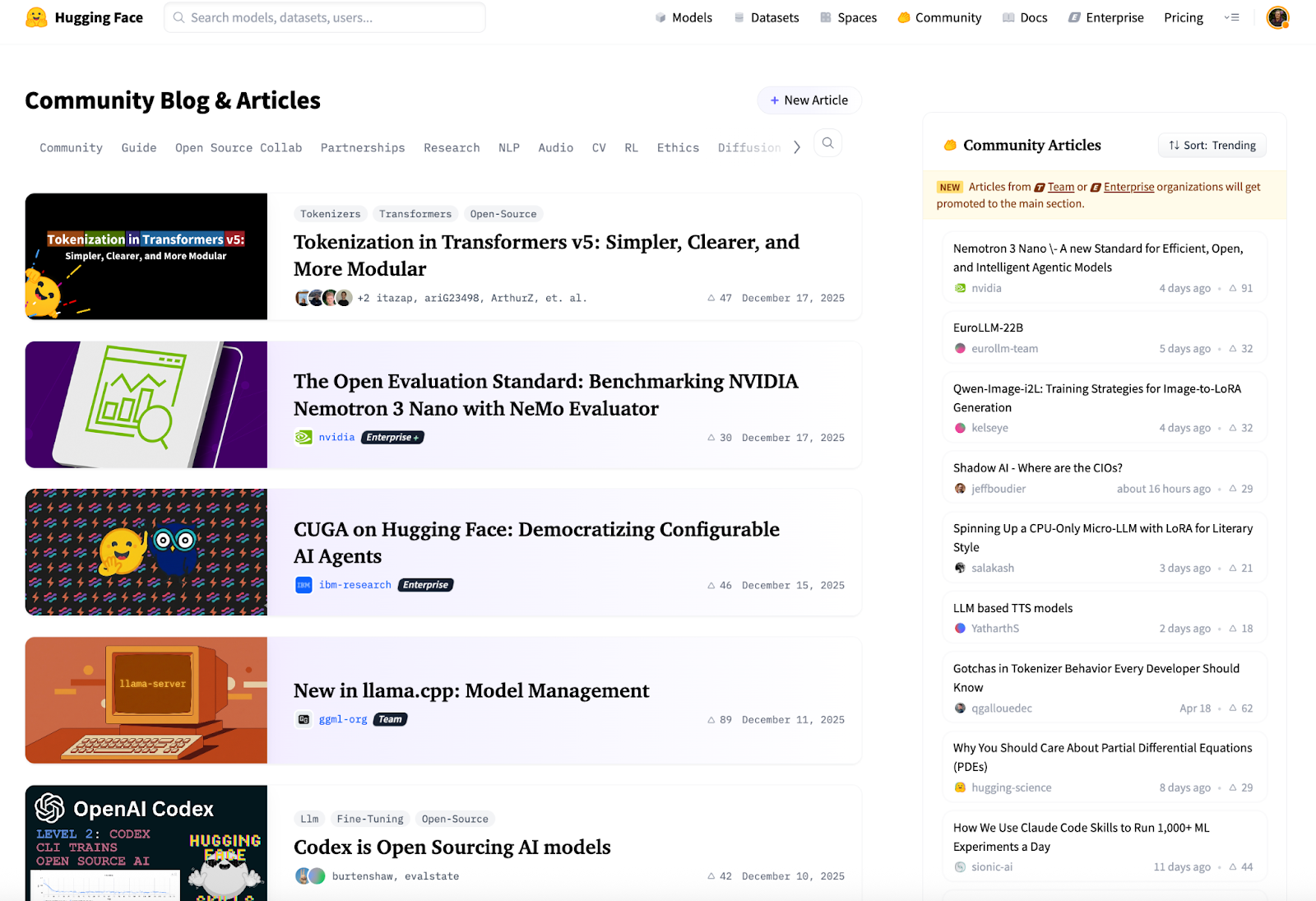Filter by the Ethics category tag
The width and height of the screenshot is (1316, 901).
pos(678,148)
